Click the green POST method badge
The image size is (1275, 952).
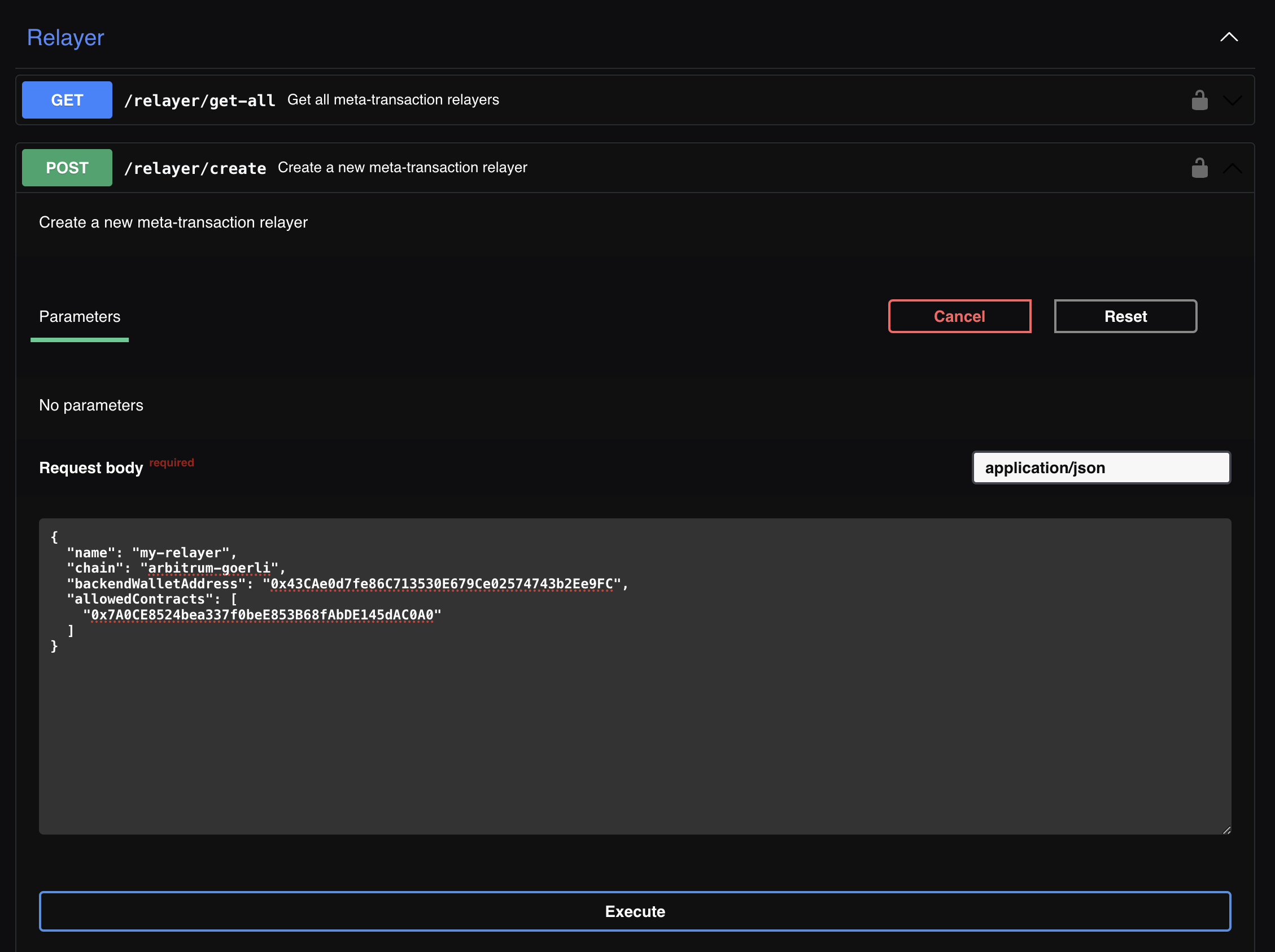click(67, 168)
